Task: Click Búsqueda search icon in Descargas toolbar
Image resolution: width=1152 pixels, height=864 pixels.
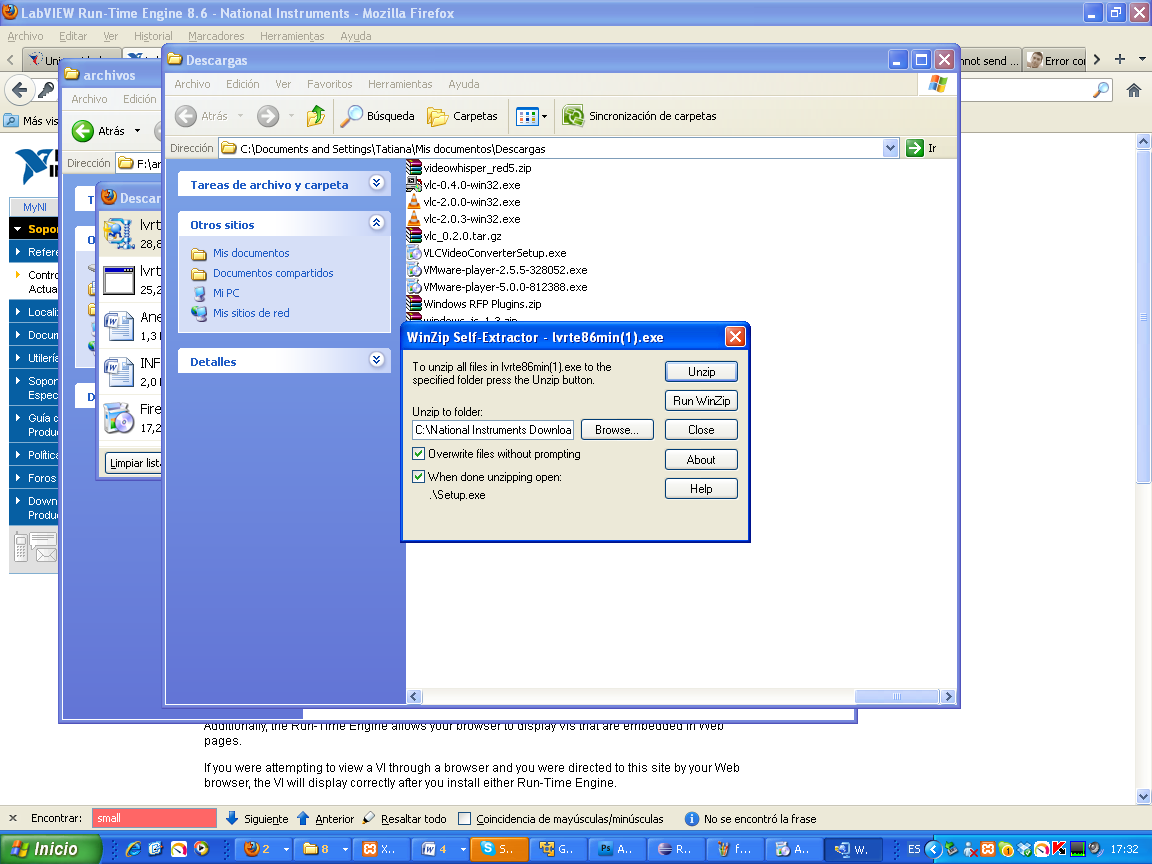Action: [x=351, y=116]
